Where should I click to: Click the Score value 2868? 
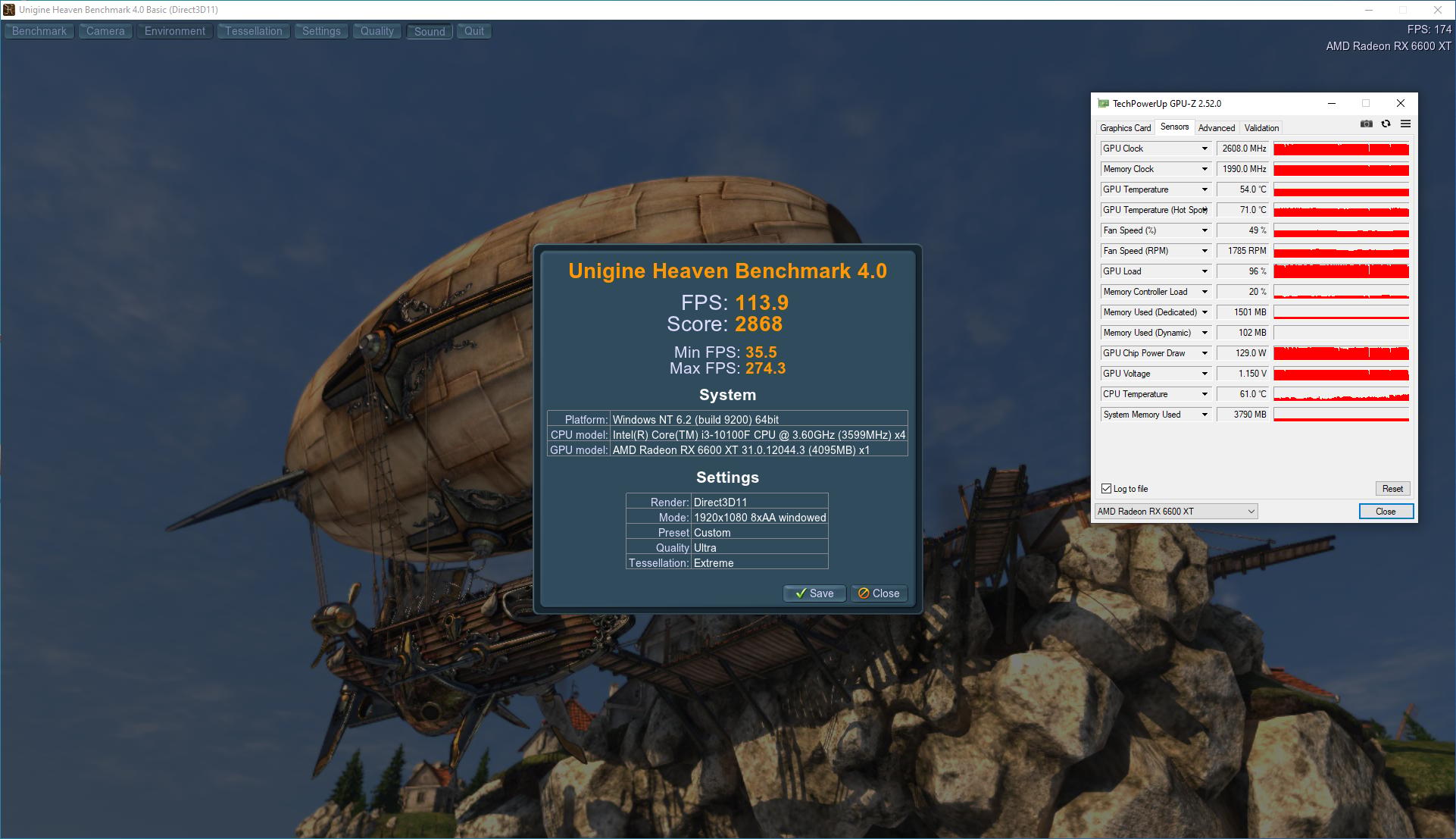(758, 324)
